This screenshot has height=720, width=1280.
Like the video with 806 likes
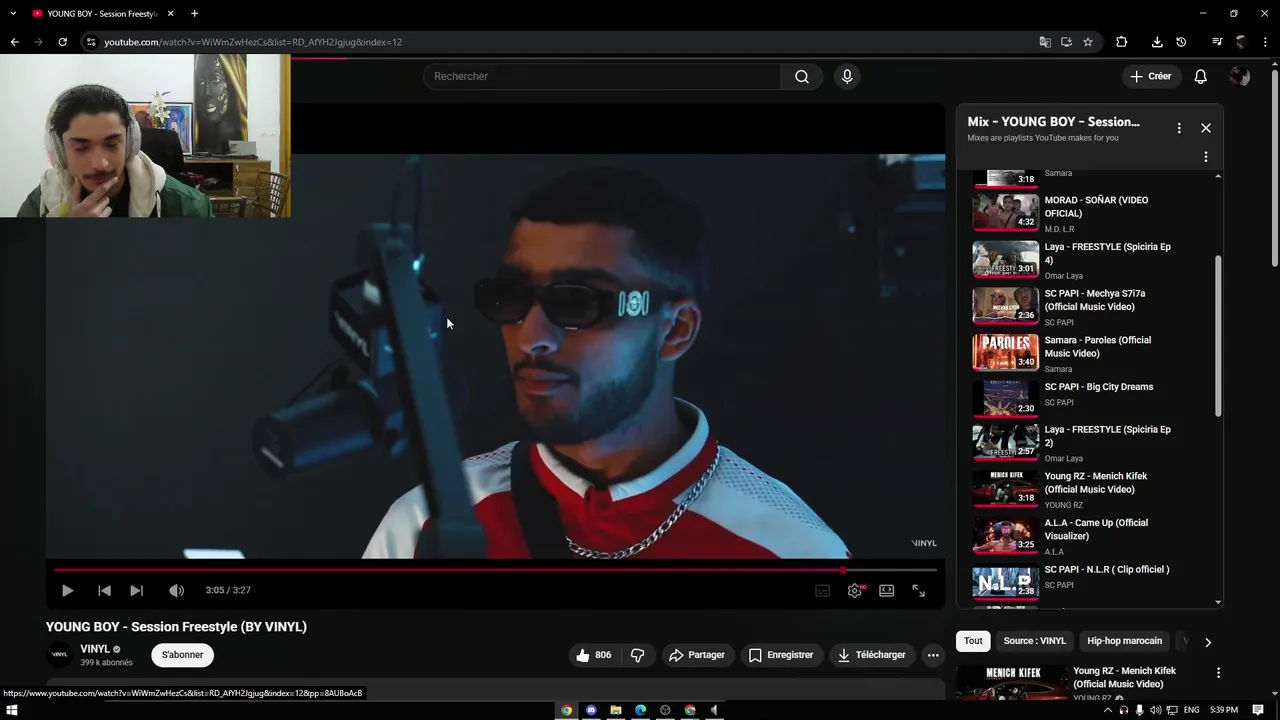593,655
